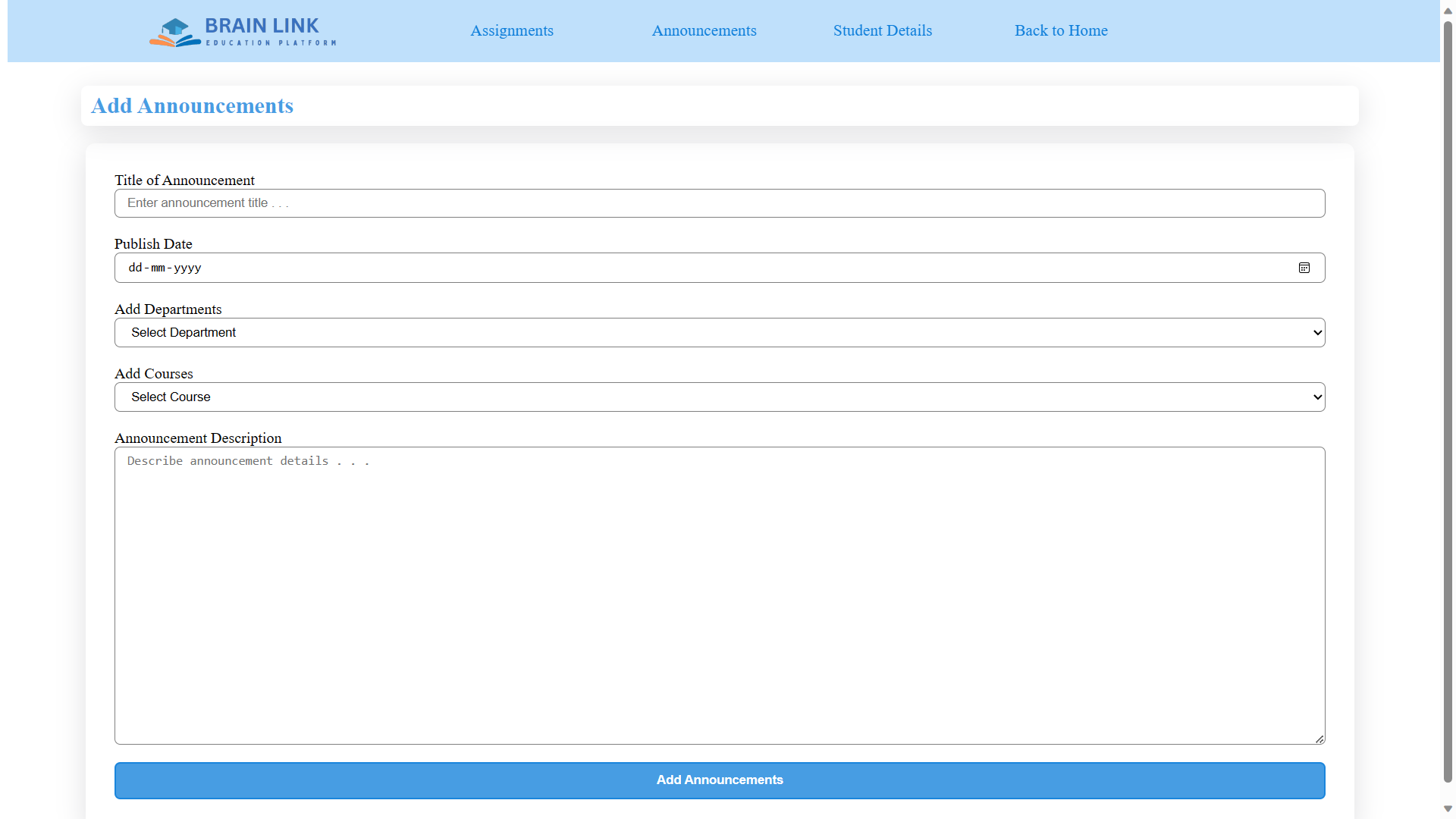
Task: Grab the description textarea resize handle
Action: pyautogui.click(x=1319, y=739)
